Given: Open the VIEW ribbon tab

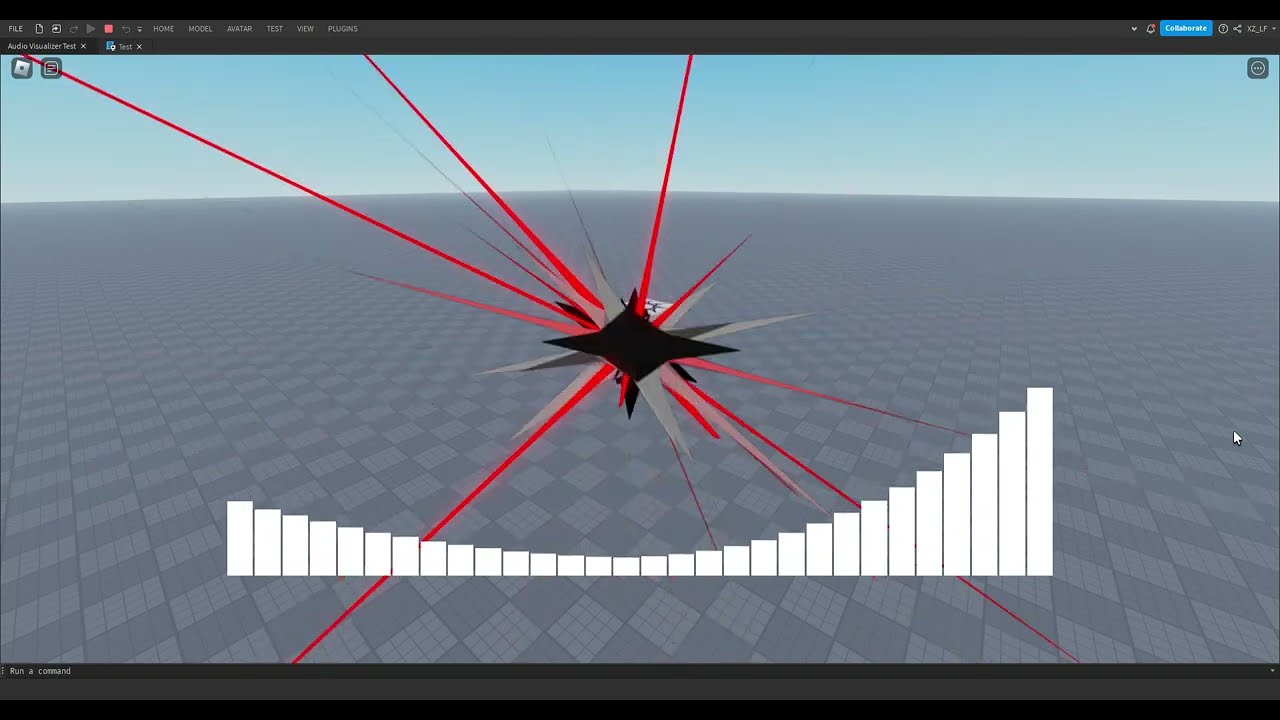Looking at the screenshot, I should [305, 29].
